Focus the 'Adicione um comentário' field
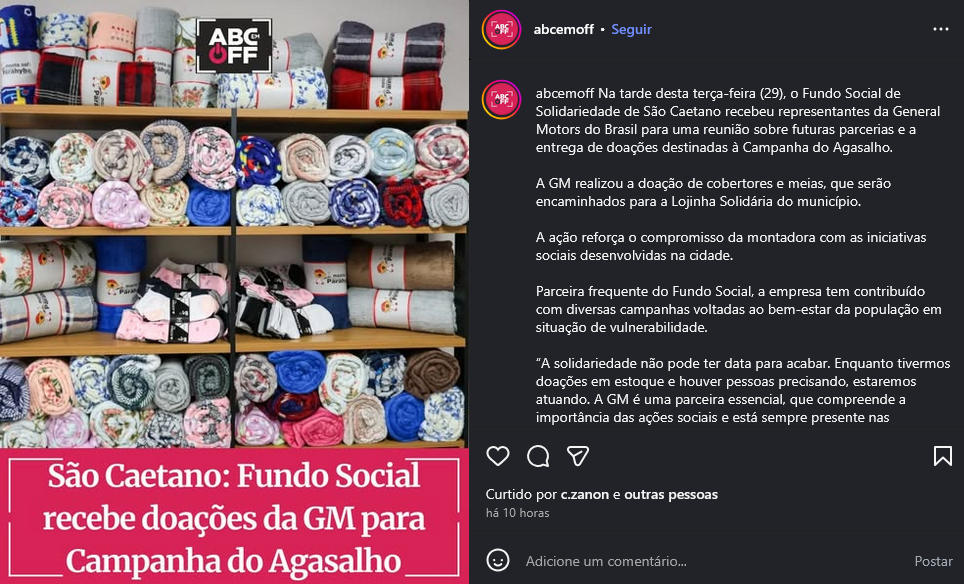This screenshot has width=964, height=584. pyautogui.click(x=713, y=561)
